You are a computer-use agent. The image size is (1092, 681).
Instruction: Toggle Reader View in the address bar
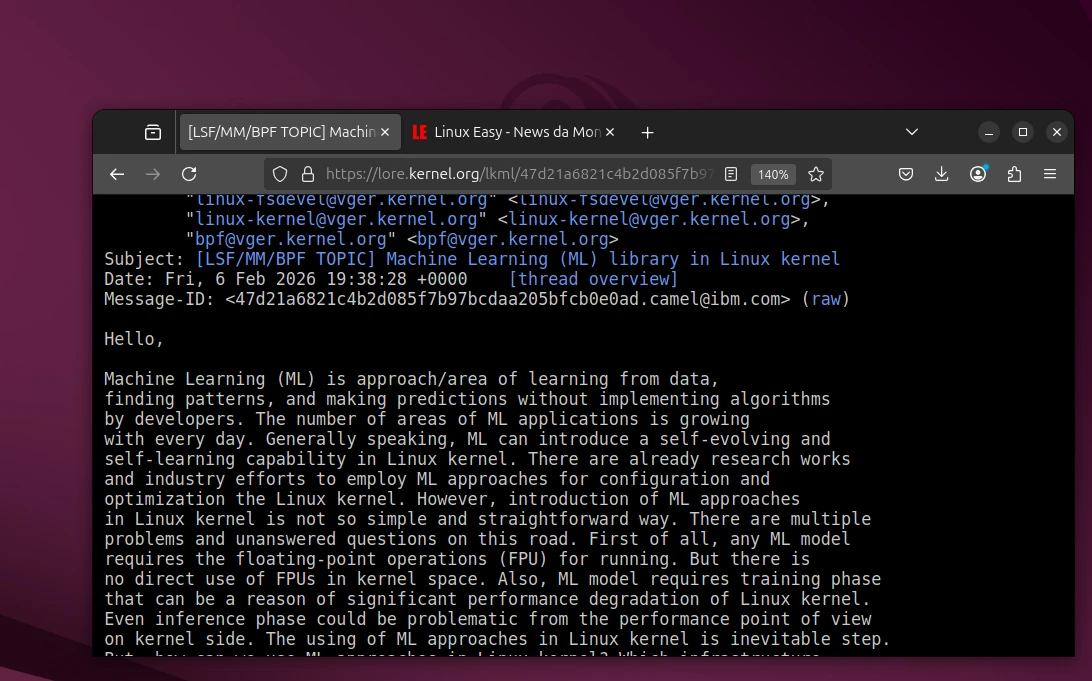pos(731,173)
